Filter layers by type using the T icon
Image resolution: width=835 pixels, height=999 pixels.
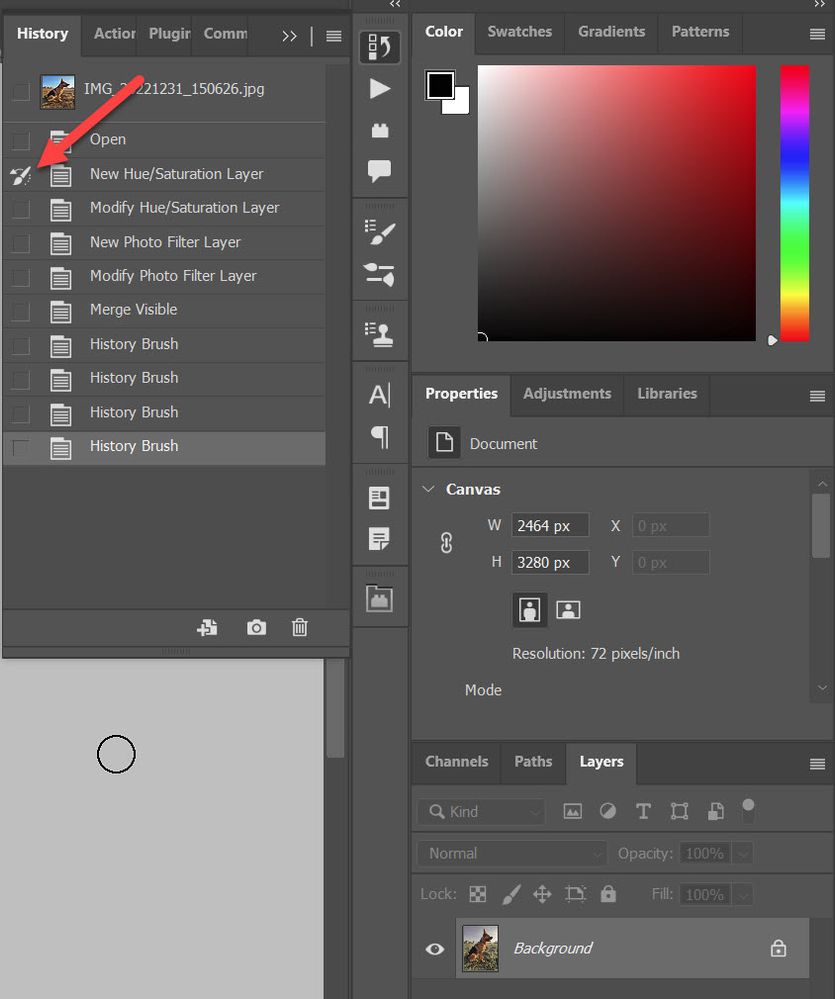pyautogui.click(x=643, y=811)
